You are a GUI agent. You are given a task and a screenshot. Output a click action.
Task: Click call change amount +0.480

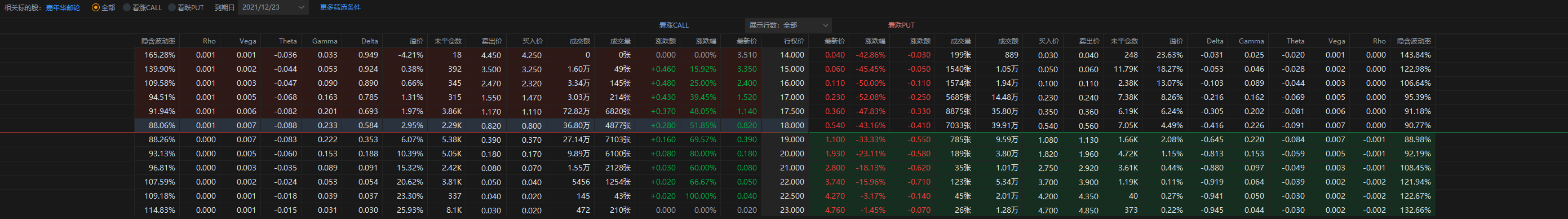[x=663, y=83]
